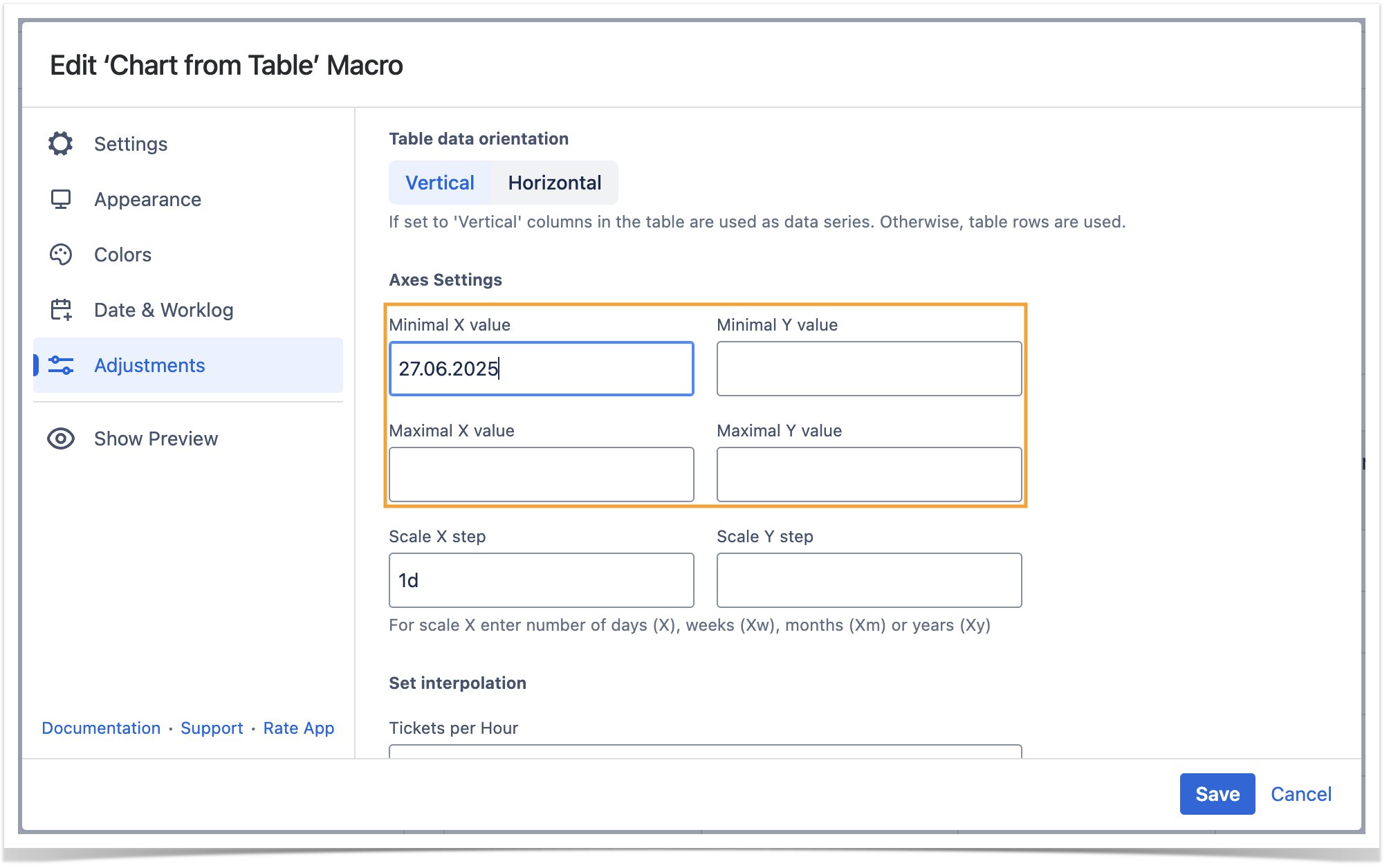This screenshot has width=1389, height=868.
Task: Open the Appearance section
Action: 147,199
